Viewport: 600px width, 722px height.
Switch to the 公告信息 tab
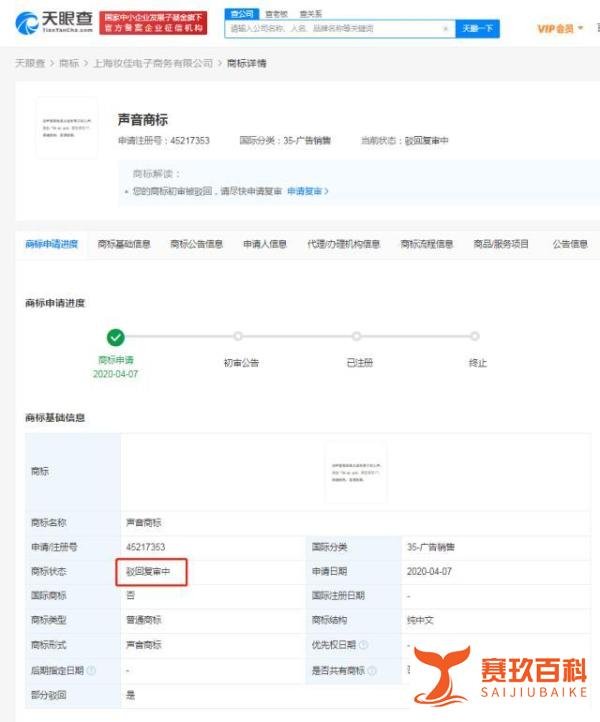pos(570,244)
